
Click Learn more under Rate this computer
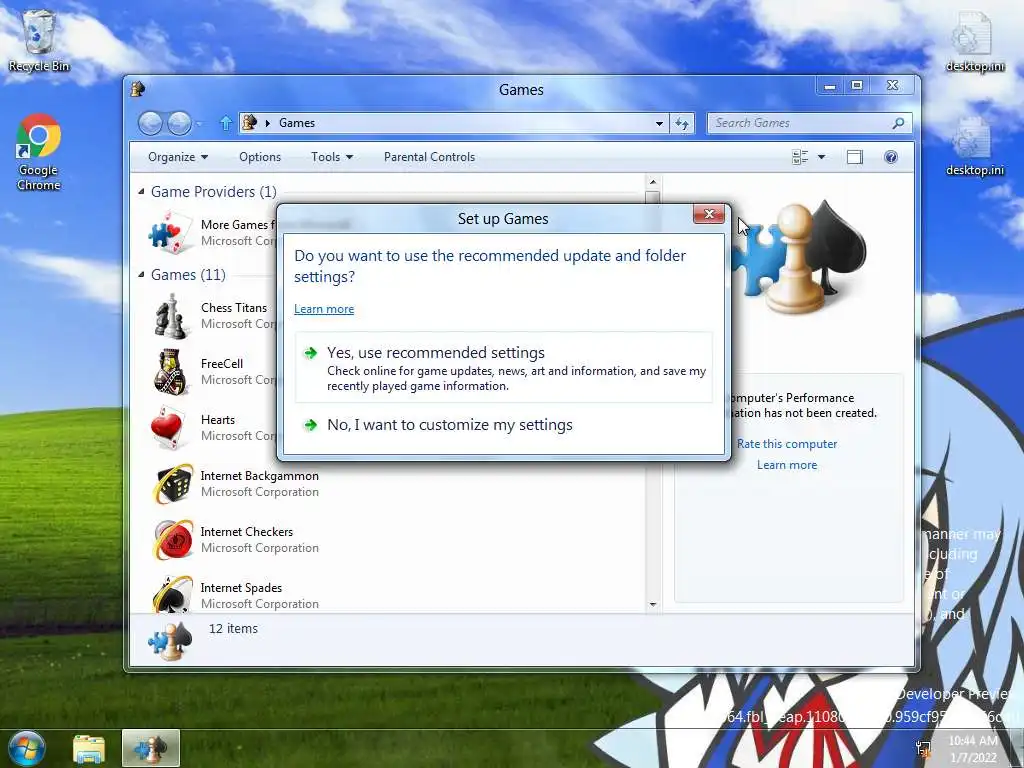pos(787,465)
